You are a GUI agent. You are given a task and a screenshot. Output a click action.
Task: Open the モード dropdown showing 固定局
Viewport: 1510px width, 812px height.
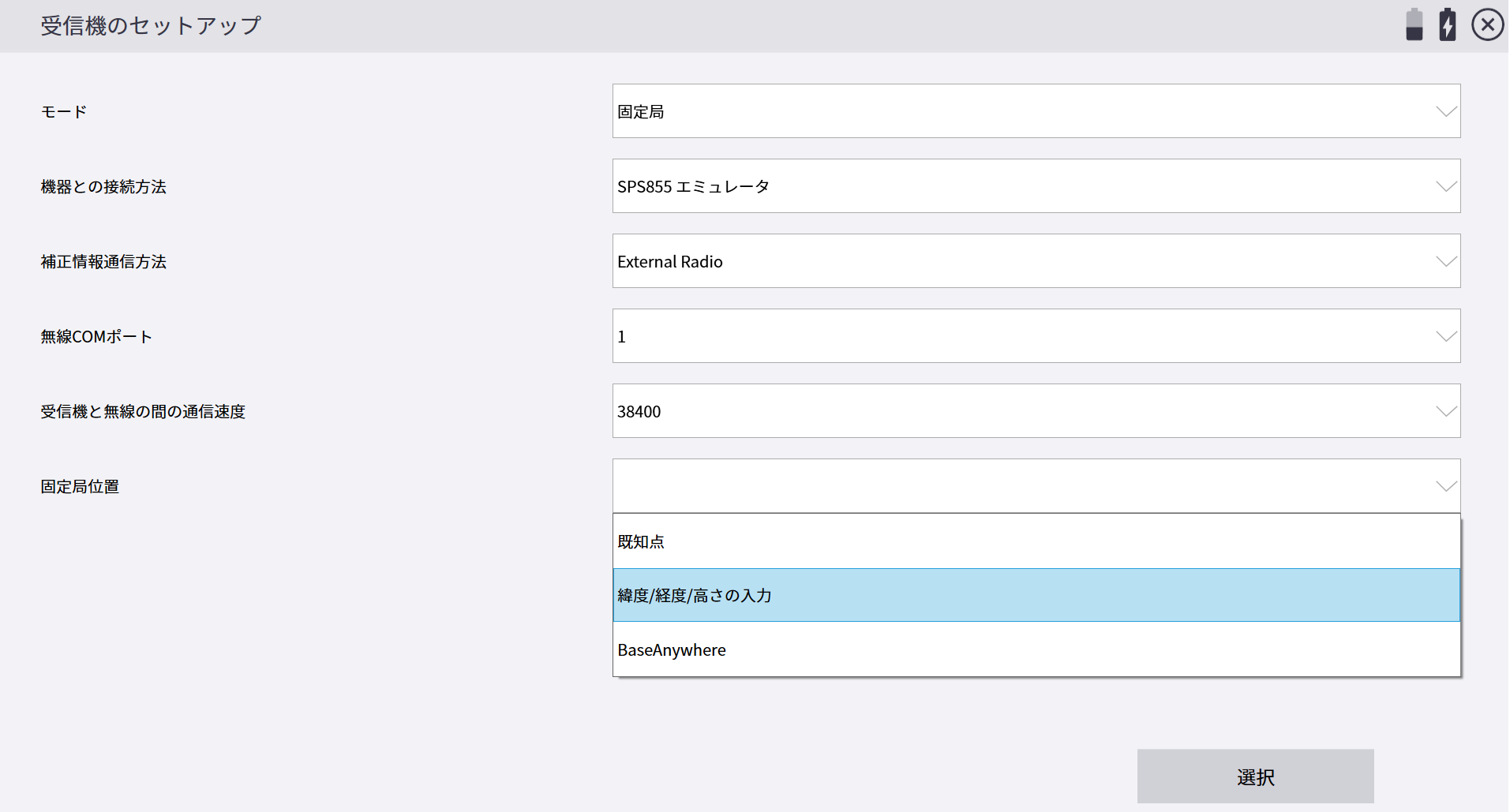pyautogui.click(x=1036, y=111)
